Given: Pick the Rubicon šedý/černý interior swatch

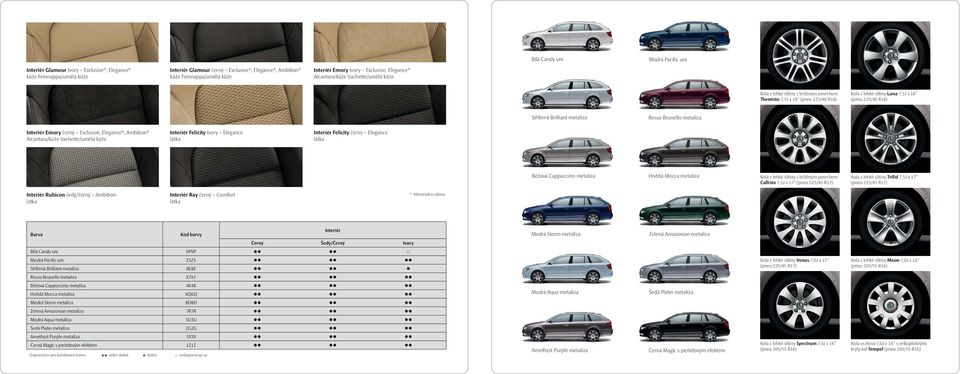Looking at the screenshot, I should coord(92,167).
